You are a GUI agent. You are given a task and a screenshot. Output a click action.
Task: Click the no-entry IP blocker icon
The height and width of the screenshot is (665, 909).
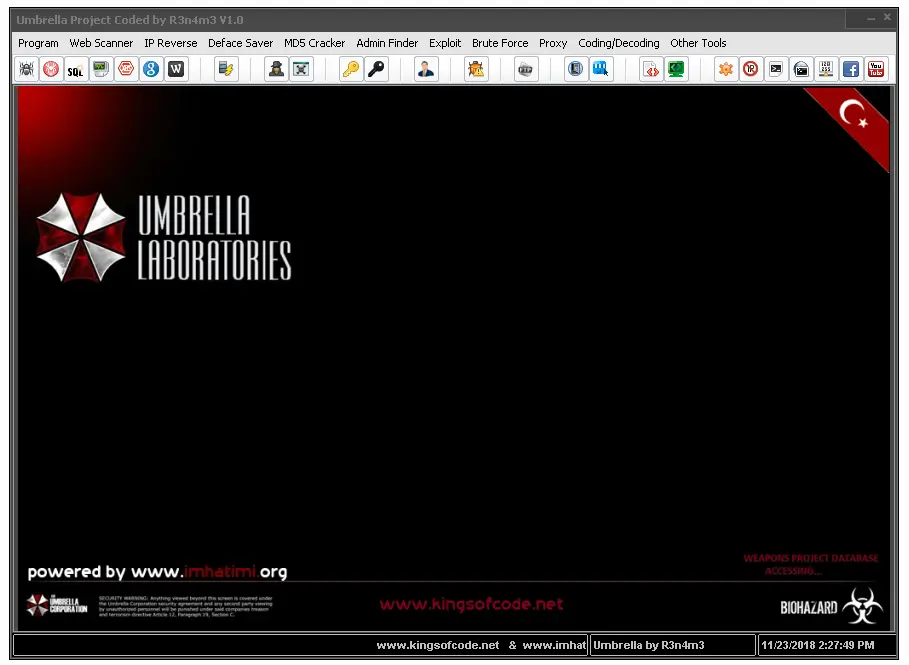(750, 68)
